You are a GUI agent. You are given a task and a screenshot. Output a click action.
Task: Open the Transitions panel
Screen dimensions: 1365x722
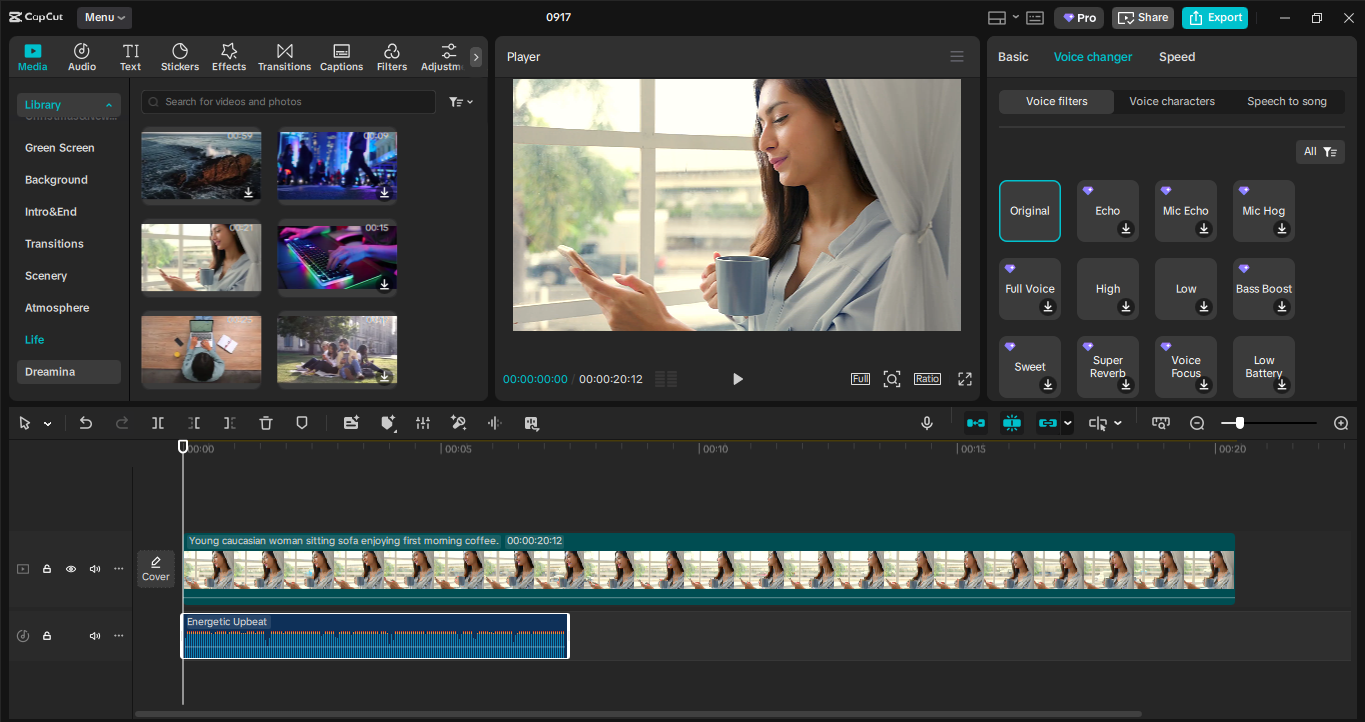[x=284, y=56]
